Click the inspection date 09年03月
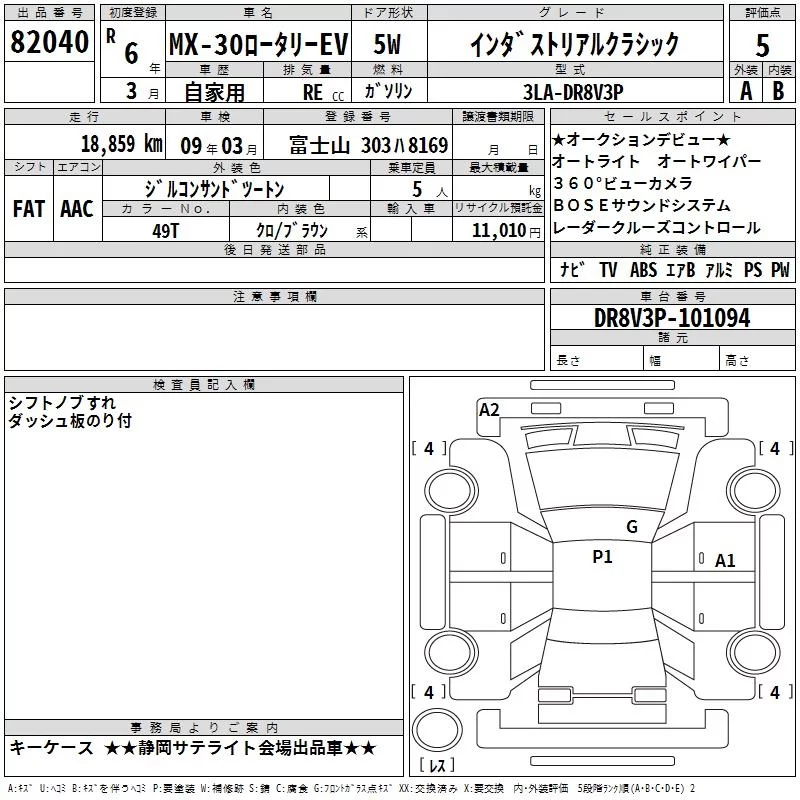 (x=219, y=146)
